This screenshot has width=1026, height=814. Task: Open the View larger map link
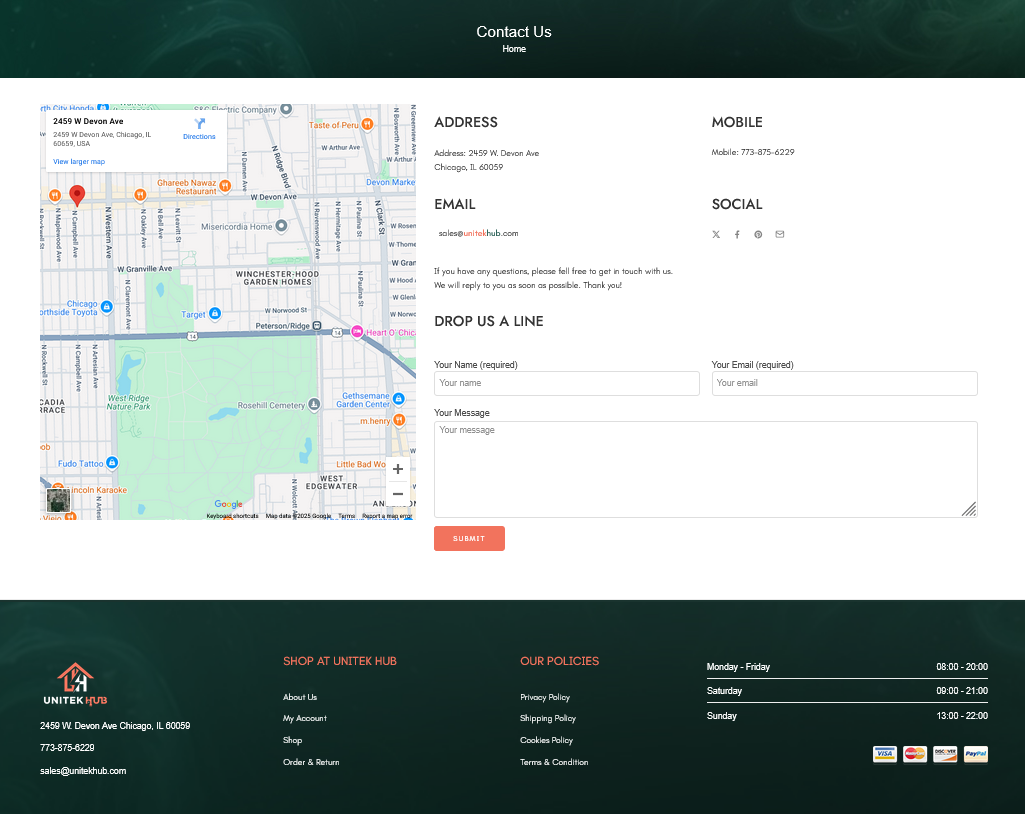click(79, 161)
